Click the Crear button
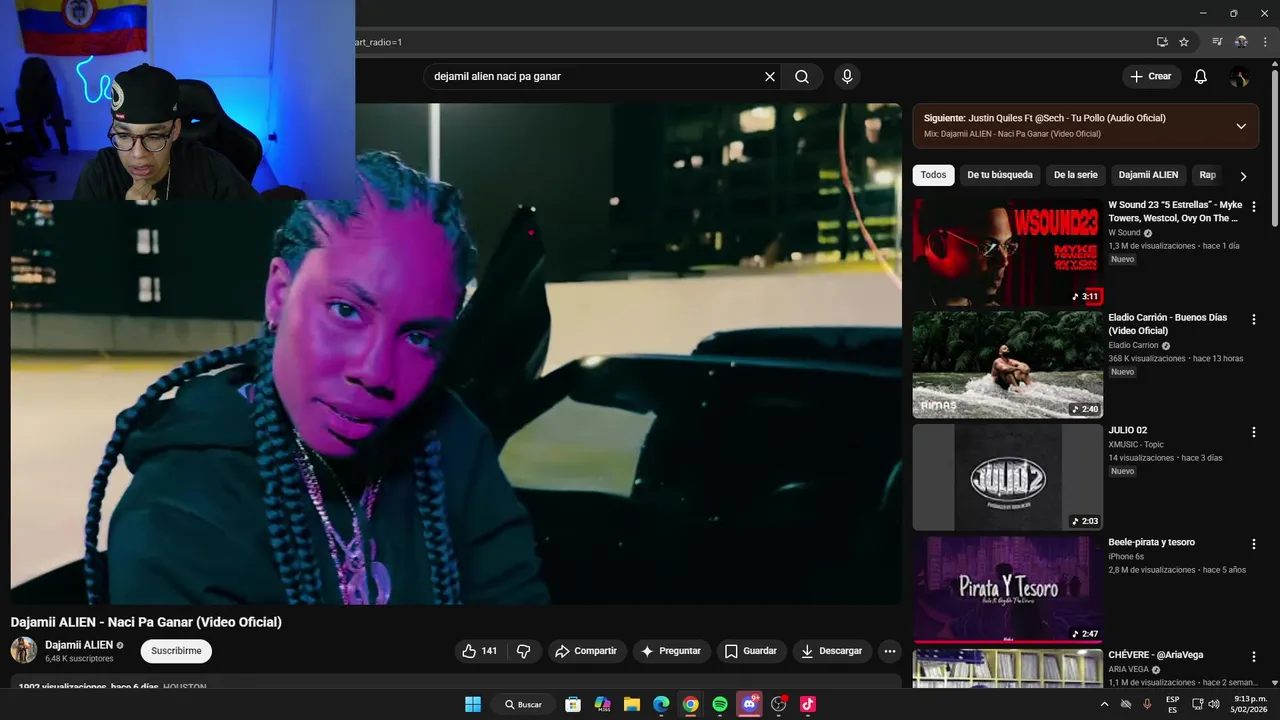This screenshot has width=1280, height=720. pyautogui.click(x=1150, y=77)
